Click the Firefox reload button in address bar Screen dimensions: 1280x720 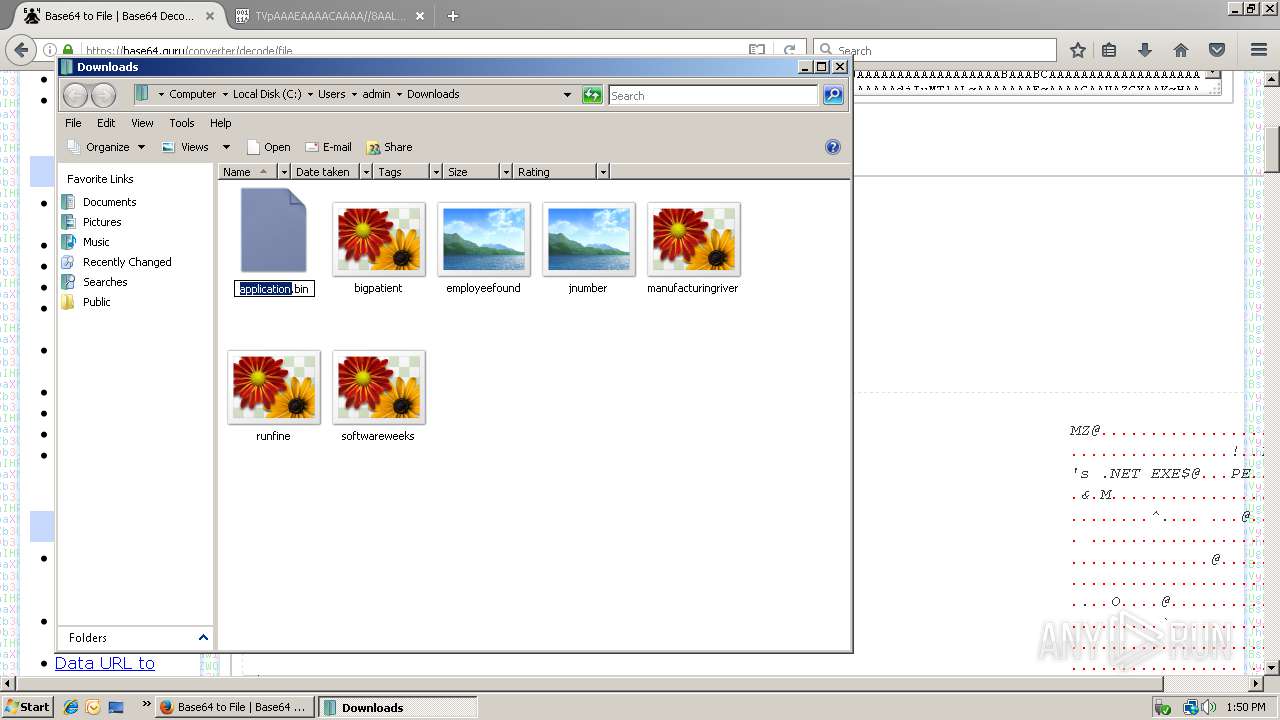pos(790,50)
